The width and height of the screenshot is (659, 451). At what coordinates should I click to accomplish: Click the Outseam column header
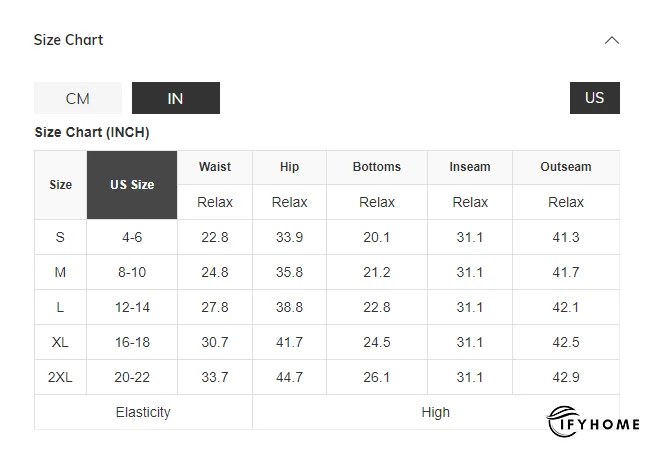point(566,167)
